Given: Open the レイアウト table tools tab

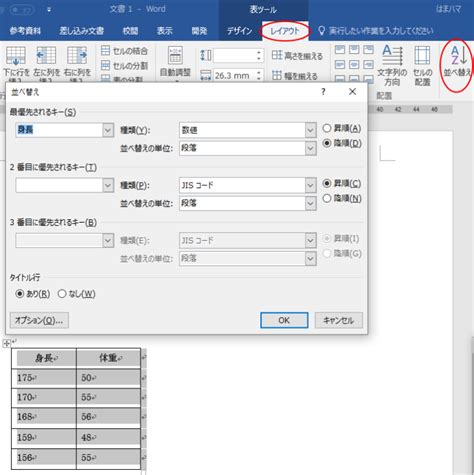Looking at the screenshot, I should (x=285, y=31).
